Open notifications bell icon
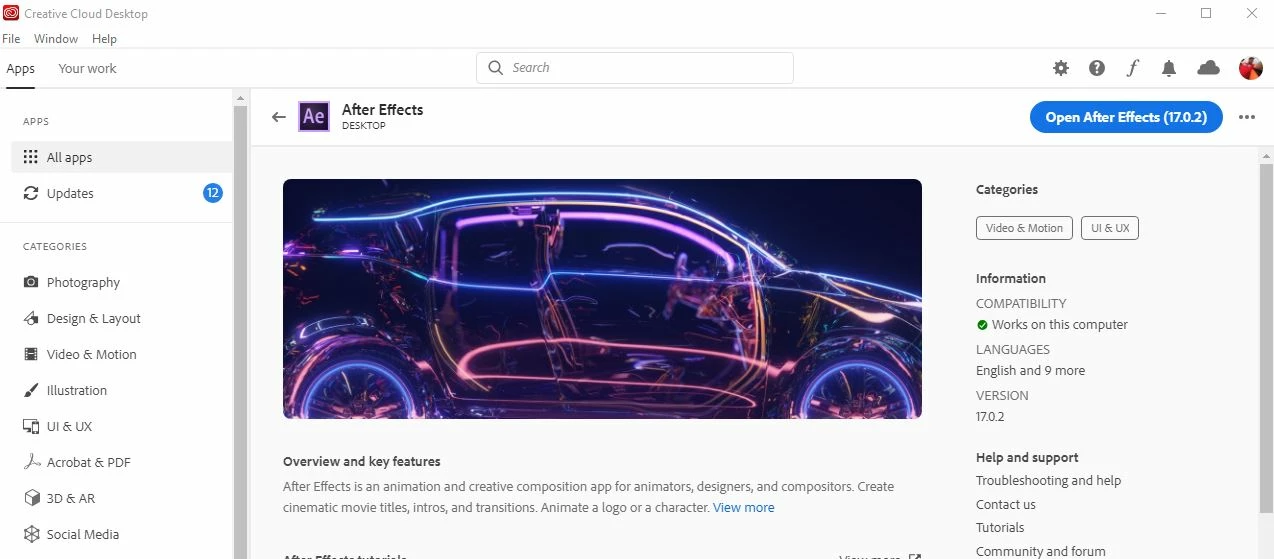Image resolution: width=1274 pixels, height=559 pixels. point(1169,68)
